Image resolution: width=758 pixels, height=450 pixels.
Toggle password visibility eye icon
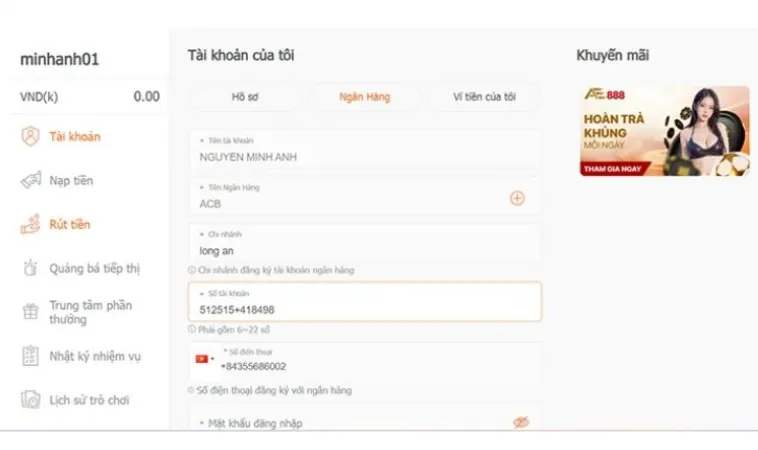[521, 422]
